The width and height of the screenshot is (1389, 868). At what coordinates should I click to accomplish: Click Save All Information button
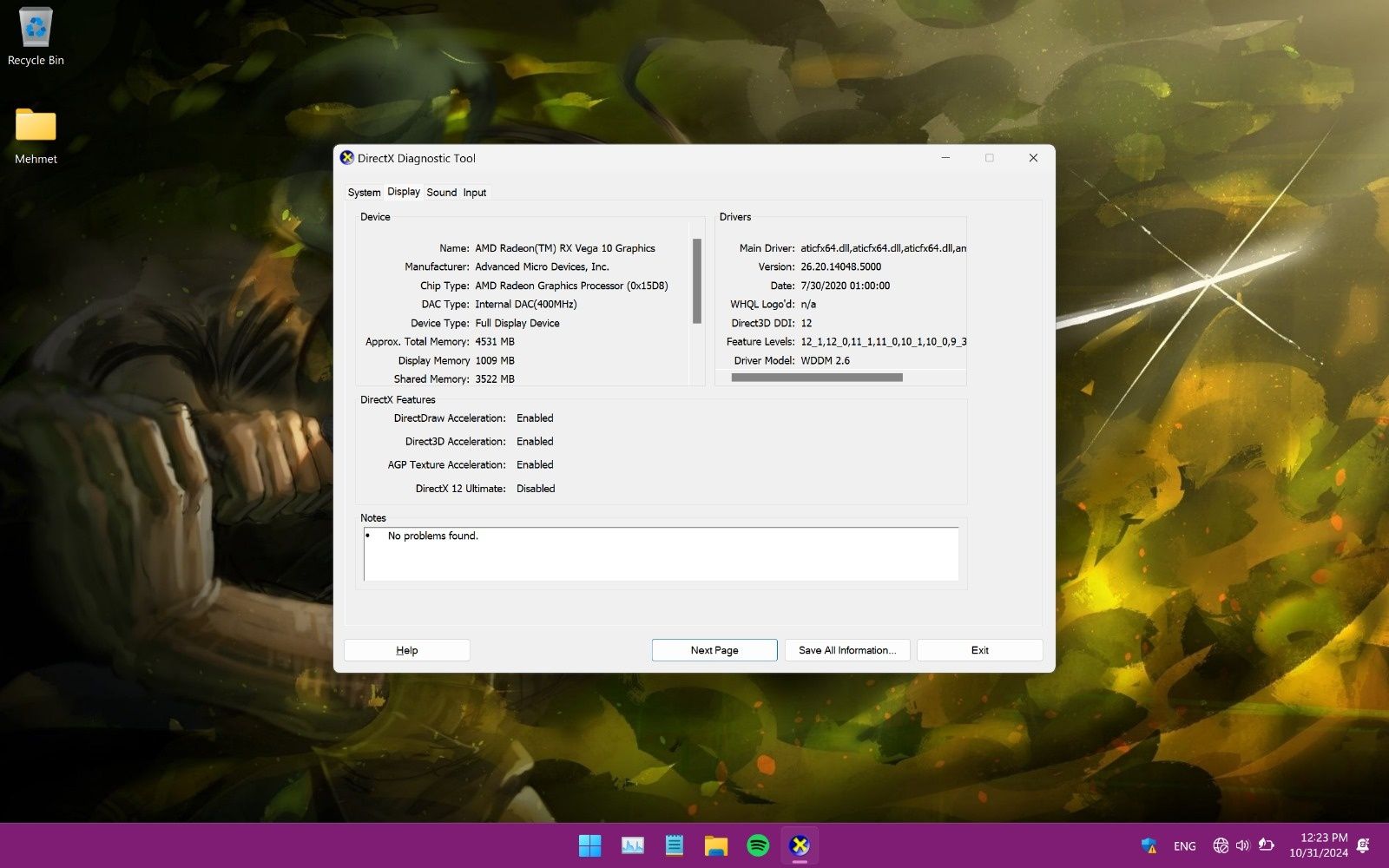[847, 650]
